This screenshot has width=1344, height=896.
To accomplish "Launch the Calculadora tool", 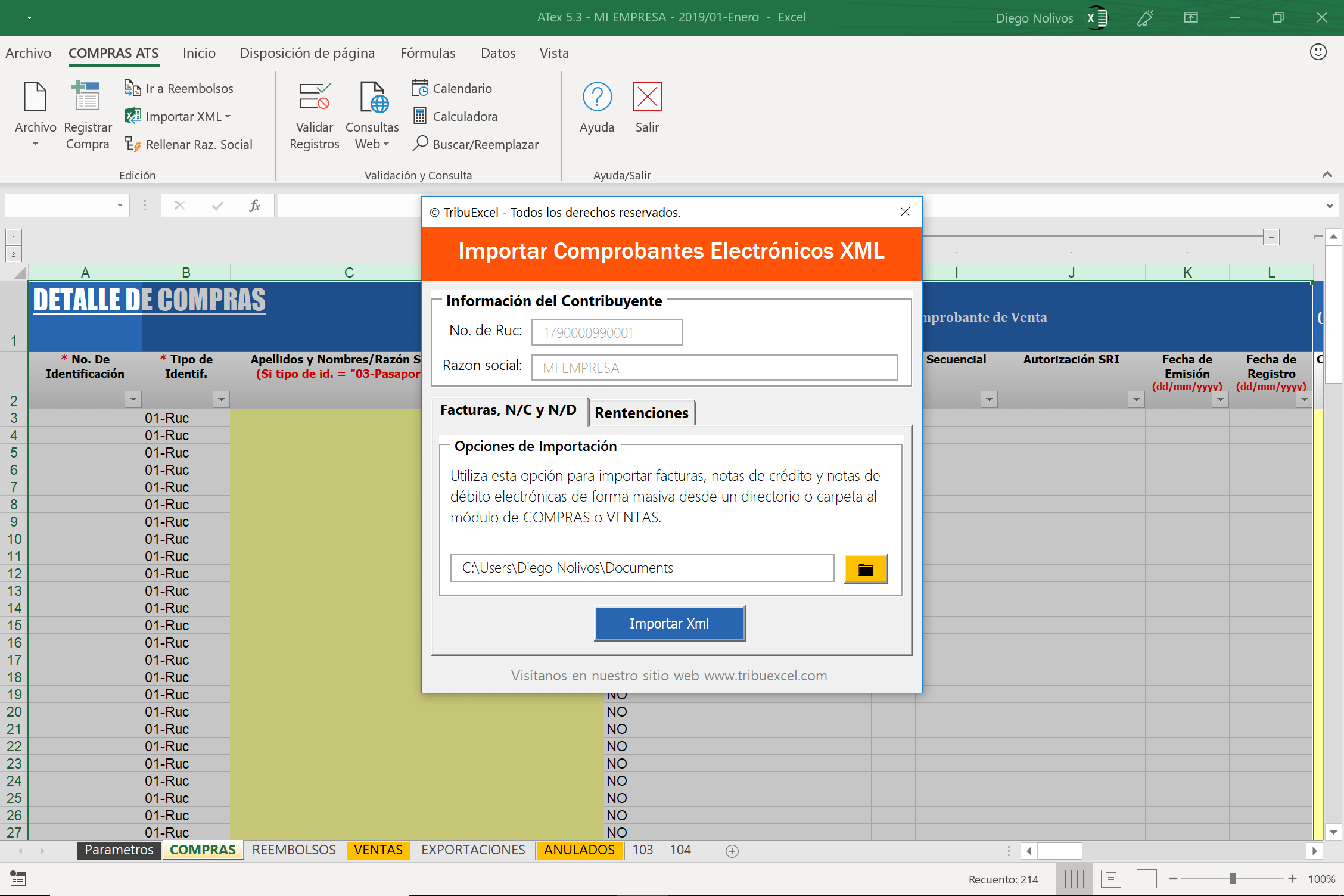I will pyautogui.click(x=455, y=116).
